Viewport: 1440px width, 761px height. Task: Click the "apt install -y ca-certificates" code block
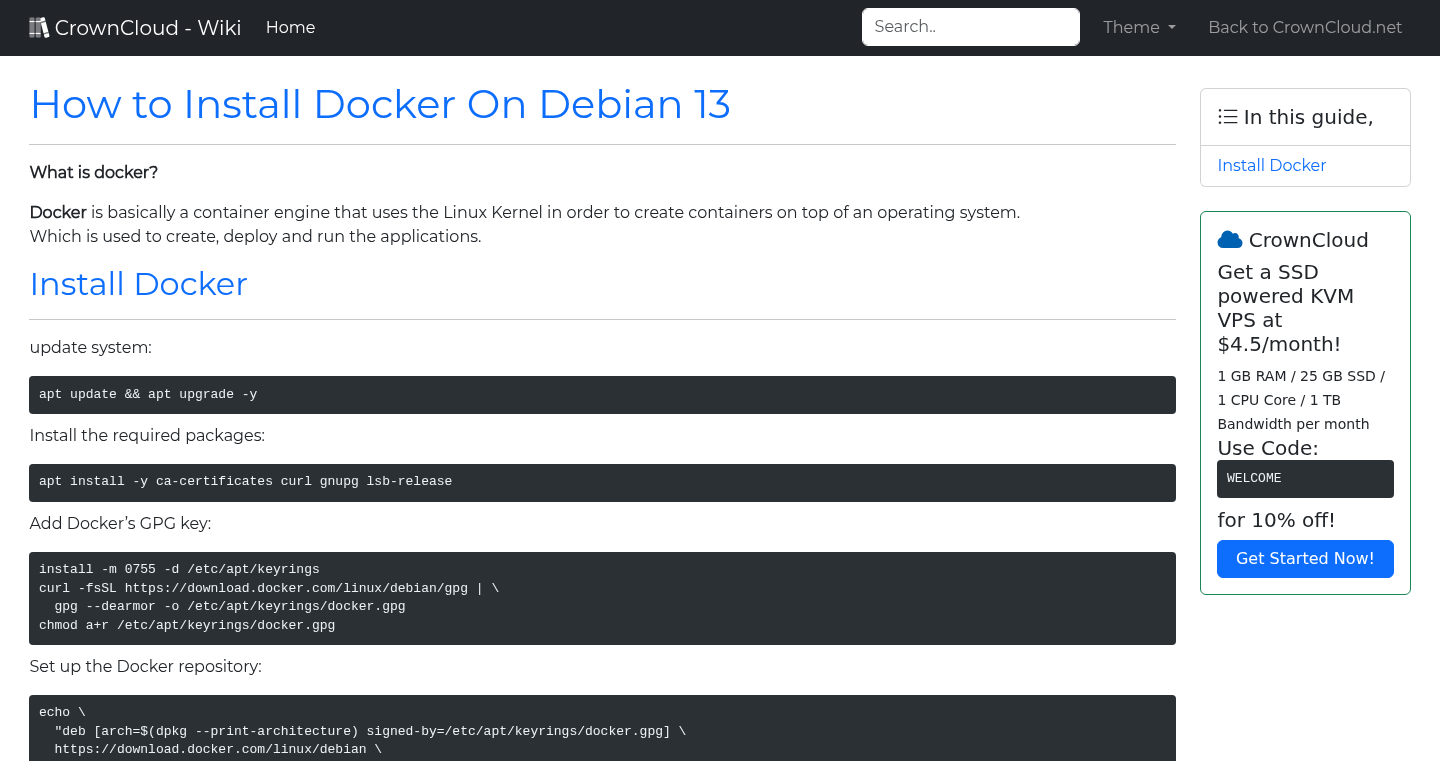pyautogui.click(x=602, y=481)
